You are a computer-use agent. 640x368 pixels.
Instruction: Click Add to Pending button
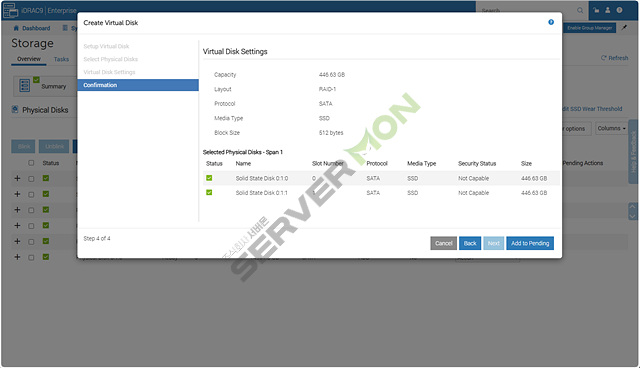click(530, 243)
